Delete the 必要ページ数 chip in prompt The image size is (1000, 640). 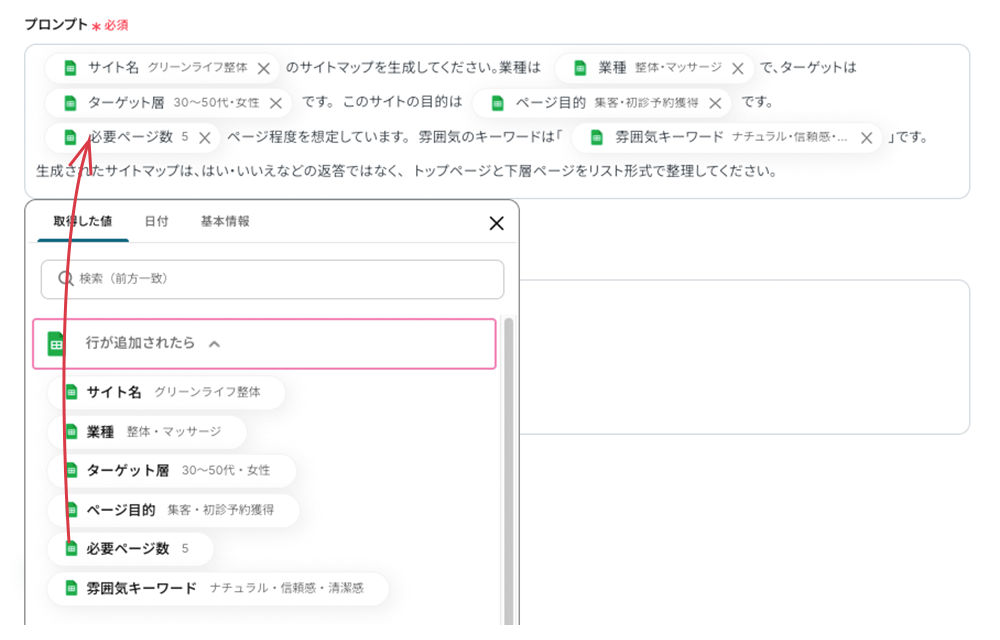pos(204,138)
